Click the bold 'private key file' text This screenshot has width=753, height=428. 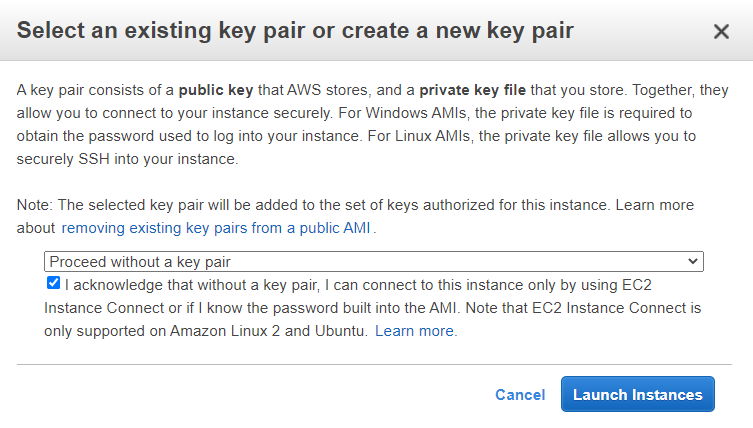(x=473, y=90)
